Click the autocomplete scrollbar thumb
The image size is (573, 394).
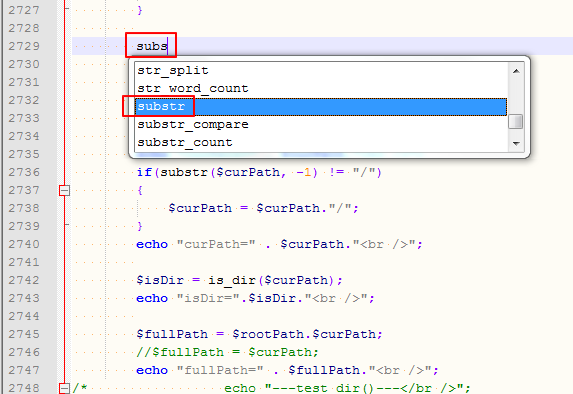(x=516, y=122)
